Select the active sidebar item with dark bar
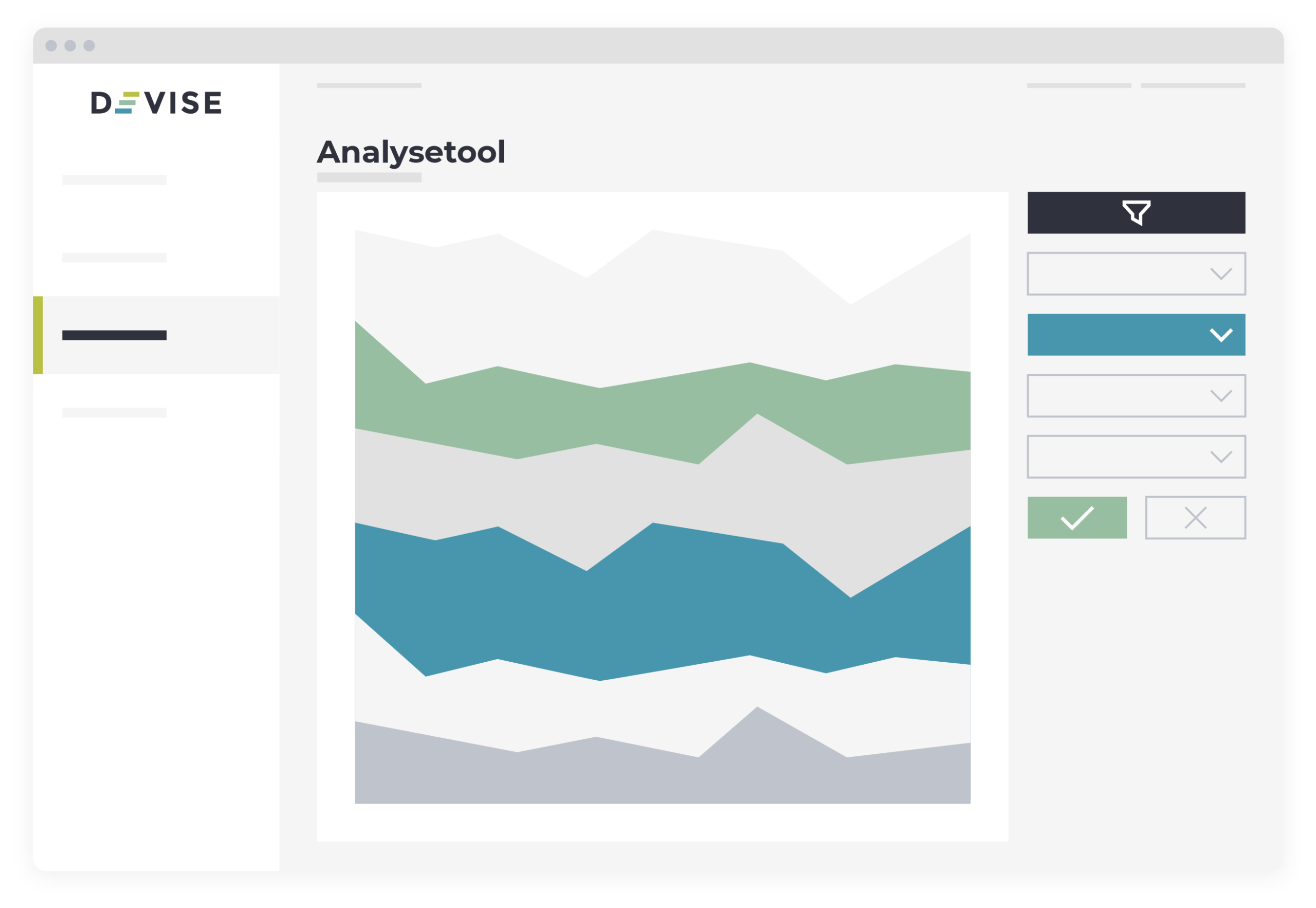1316x908 pixels. click(x=156, y=335)
